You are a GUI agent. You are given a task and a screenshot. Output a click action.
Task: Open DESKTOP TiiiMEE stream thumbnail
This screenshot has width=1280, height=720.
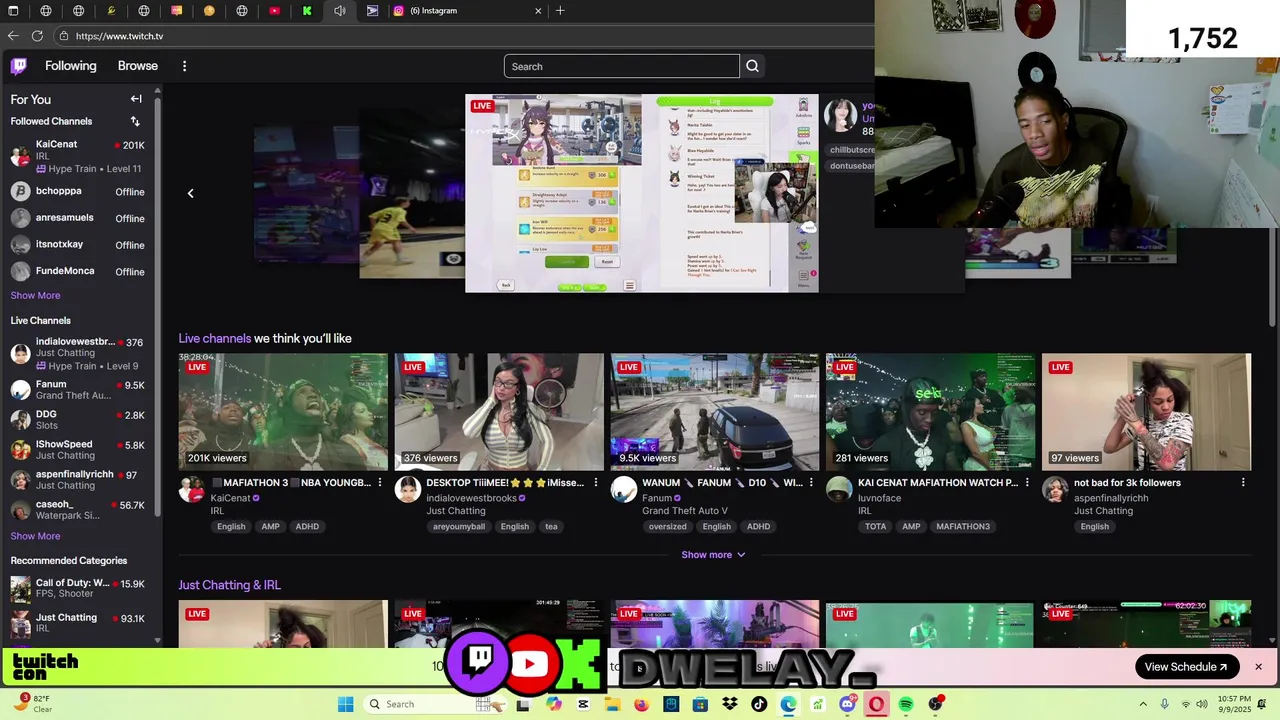point(499,411)
